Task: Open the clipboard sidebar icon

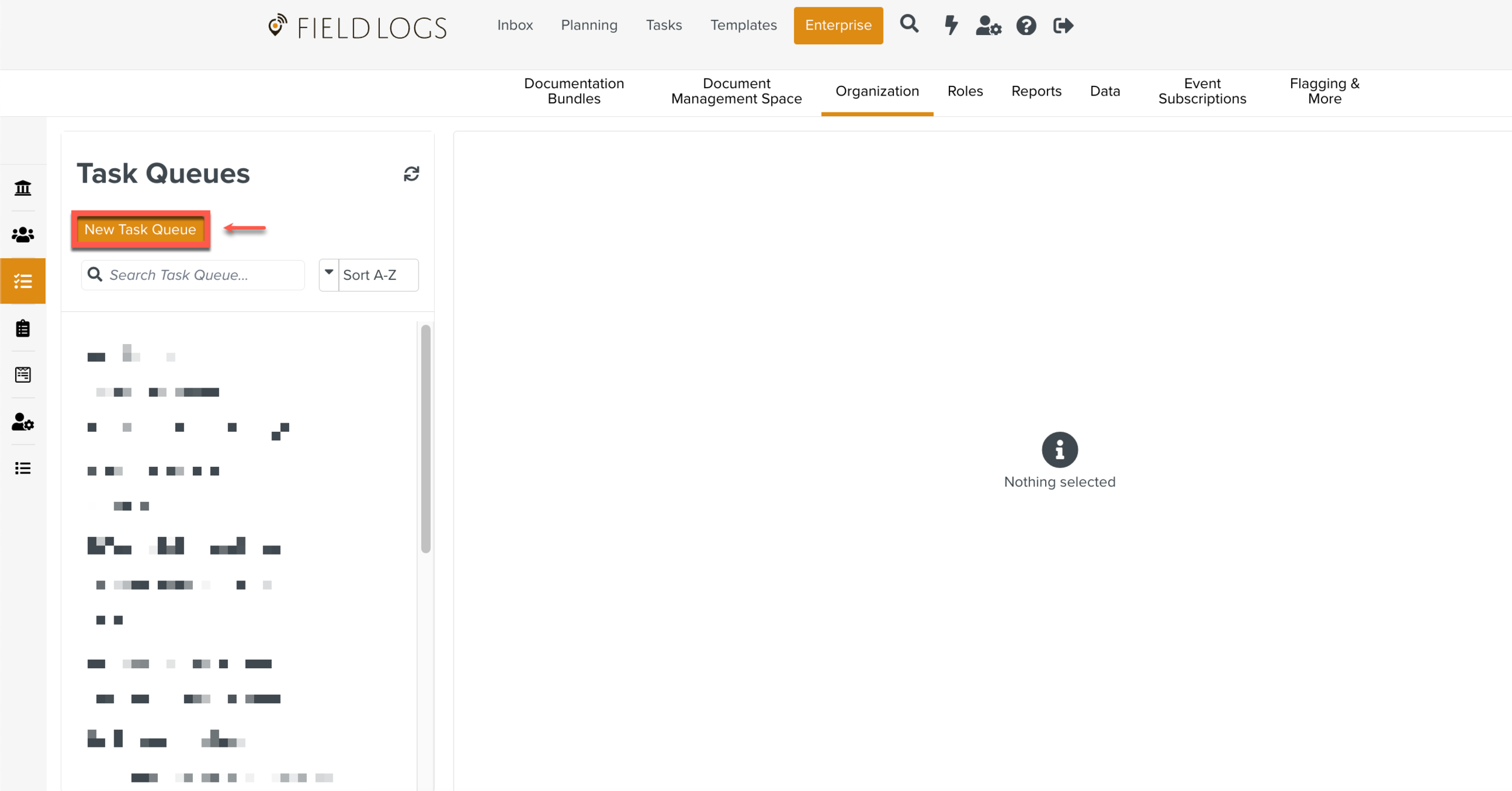Action: pos(23,328)
